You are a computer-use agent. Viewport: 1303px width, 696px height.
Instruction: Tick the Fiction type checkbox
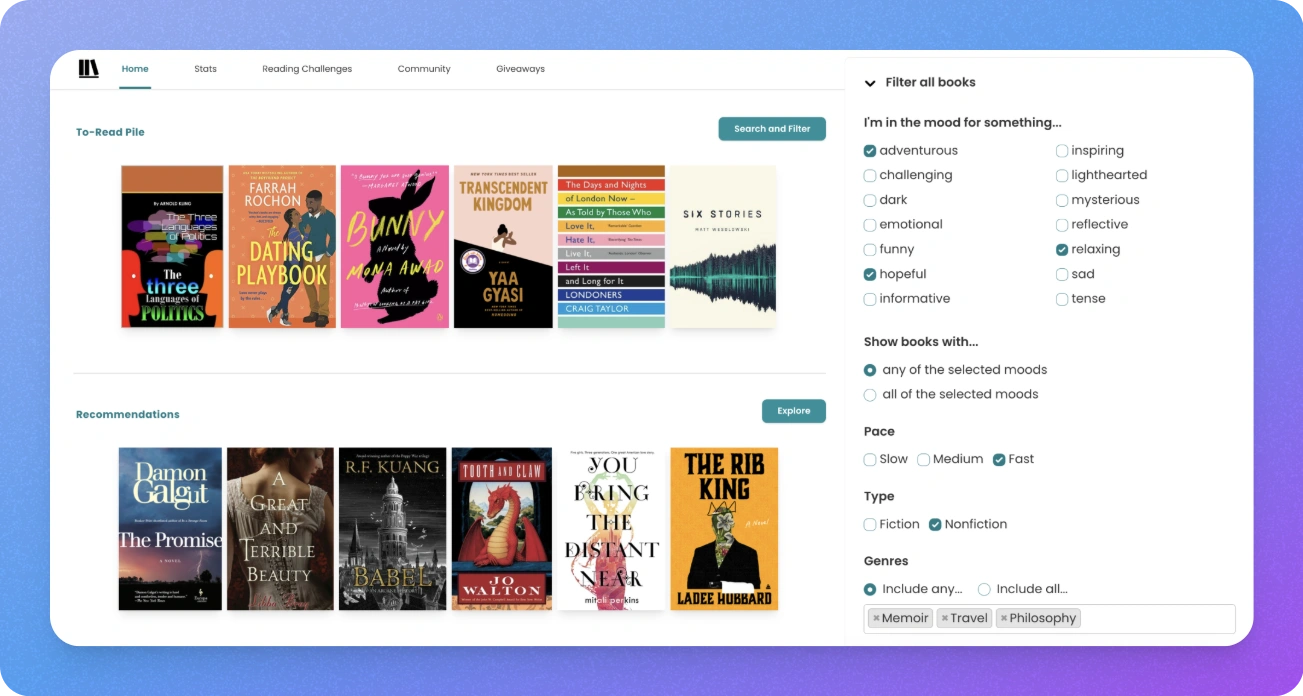[x=870, y=525]
